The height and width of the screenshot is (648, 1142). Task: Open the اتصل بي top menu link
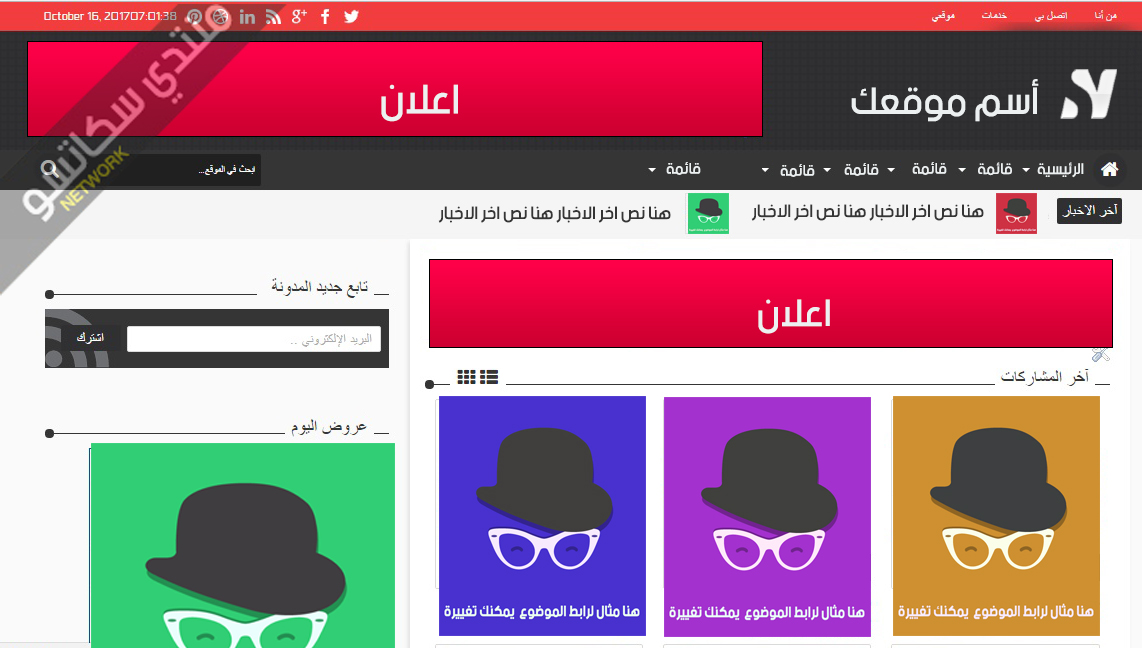[1050, 17]
